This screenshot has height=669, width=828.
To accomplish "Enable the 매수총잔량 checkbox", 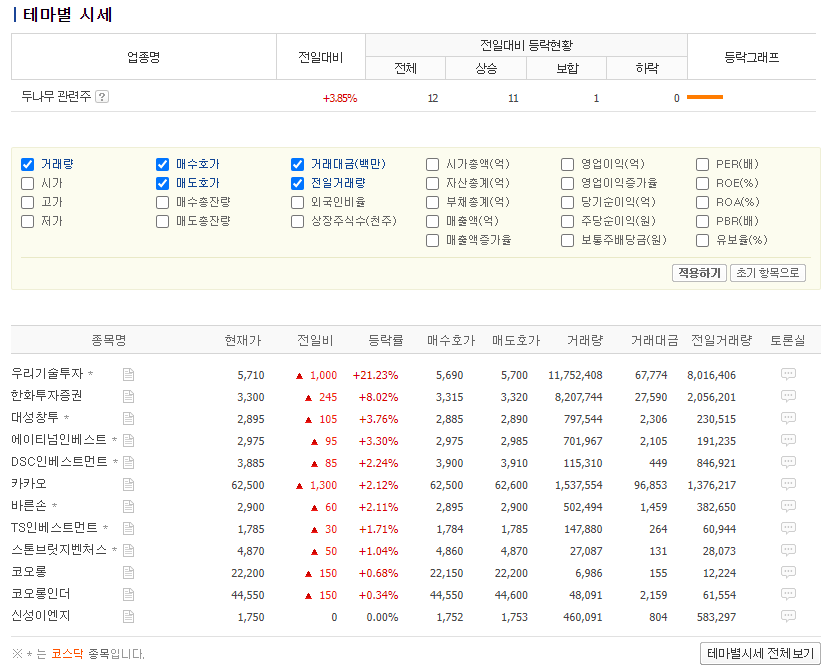I will (x=163, y=202).
